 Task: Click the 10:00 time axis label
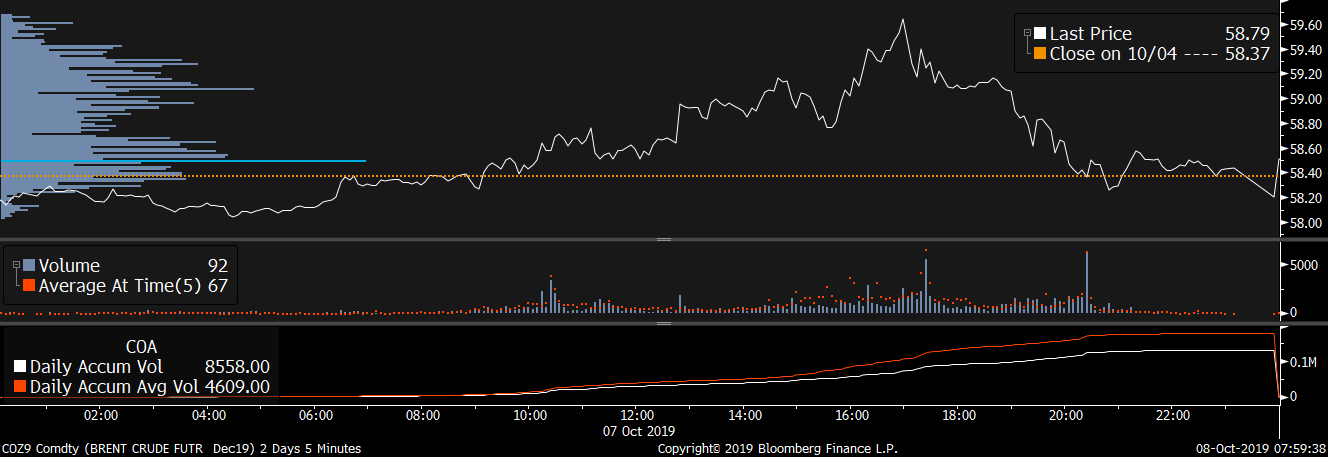tap(529, 414)
